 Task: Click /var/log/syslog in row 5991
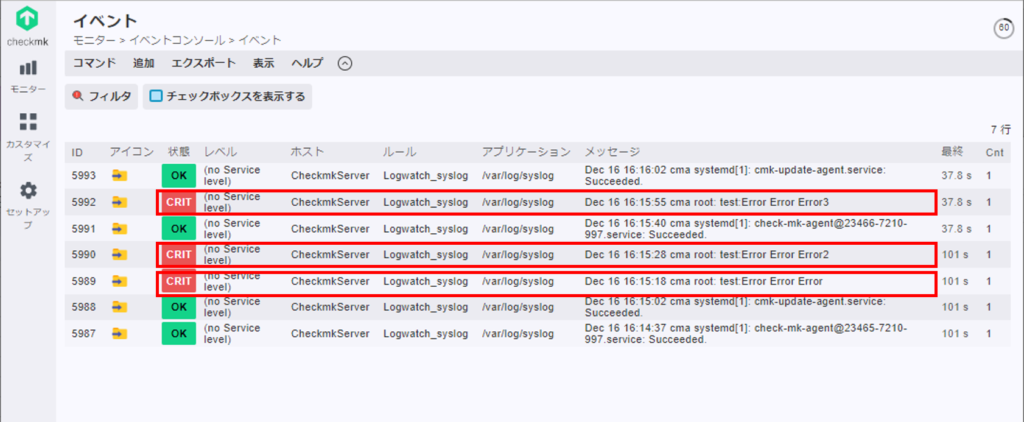click(518, 229)
